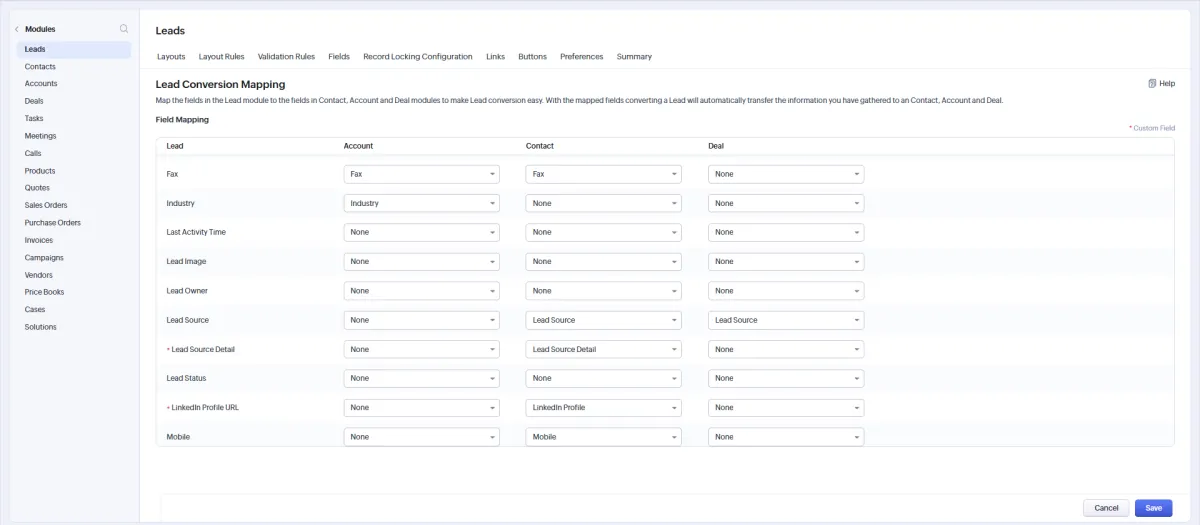This screenshot has width=1200, height=525.
Task: Open the Deal dropdown for Lead Source
Action: tap(785, 320)
